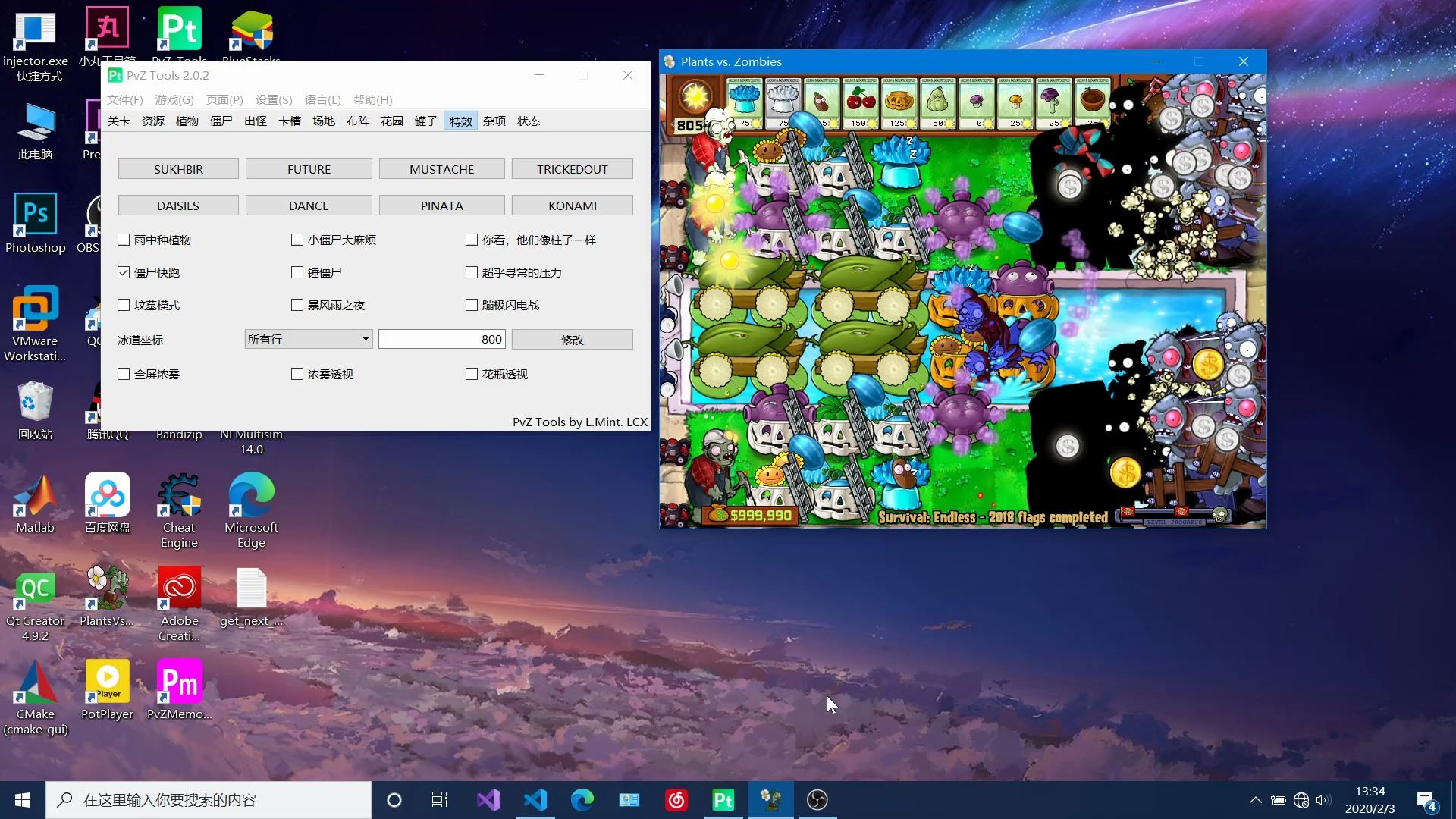Enable 全屏浓雾 checkbox
This screenshot has height=819, width=1456.
click(x=124, y=374)
